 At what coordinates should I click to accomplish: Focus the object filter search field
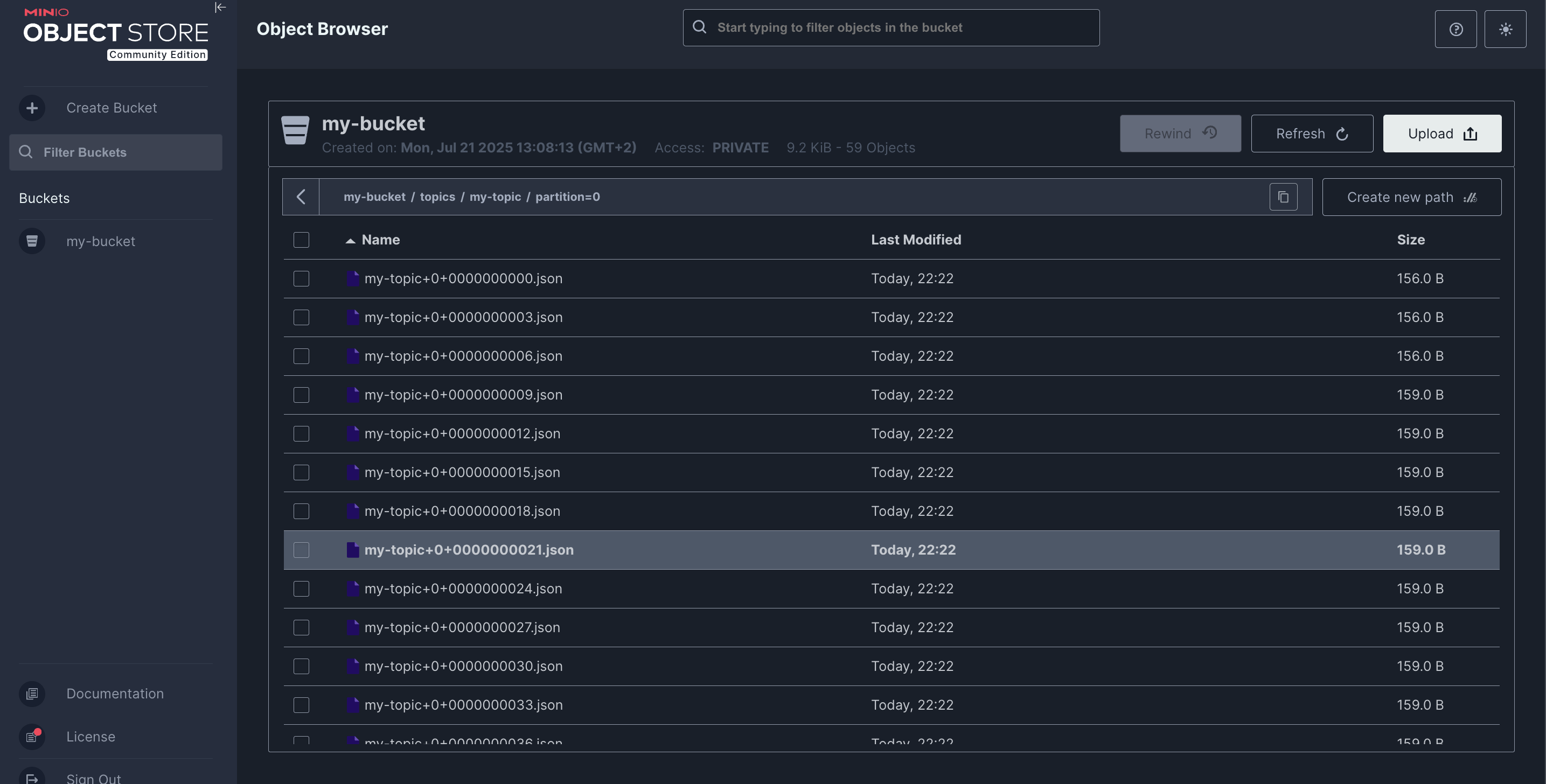click(890, 27)
